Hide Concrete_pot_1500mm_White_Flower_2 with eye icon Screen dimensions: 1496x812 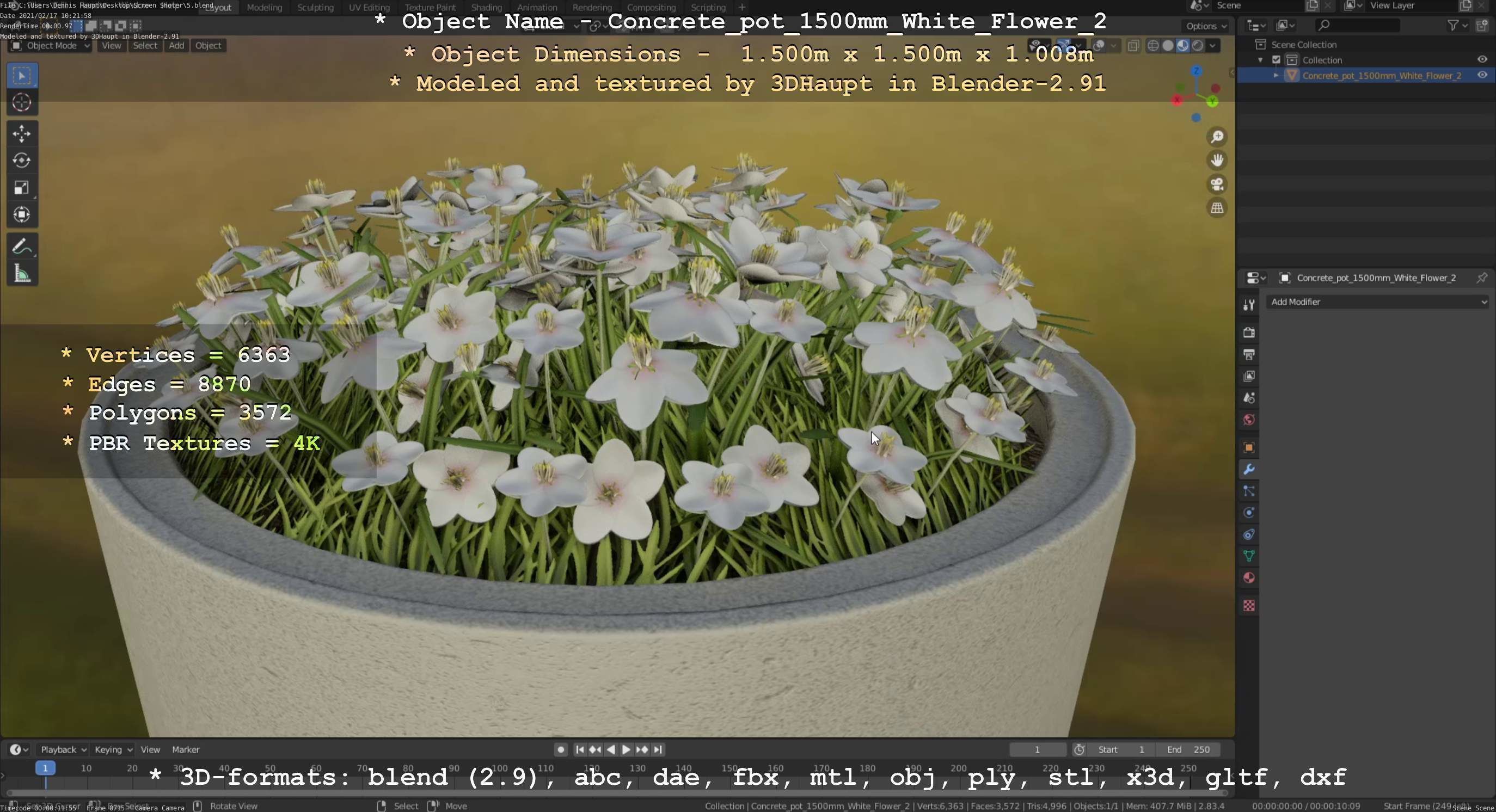pyautogui.click(x=1481, y=75)
